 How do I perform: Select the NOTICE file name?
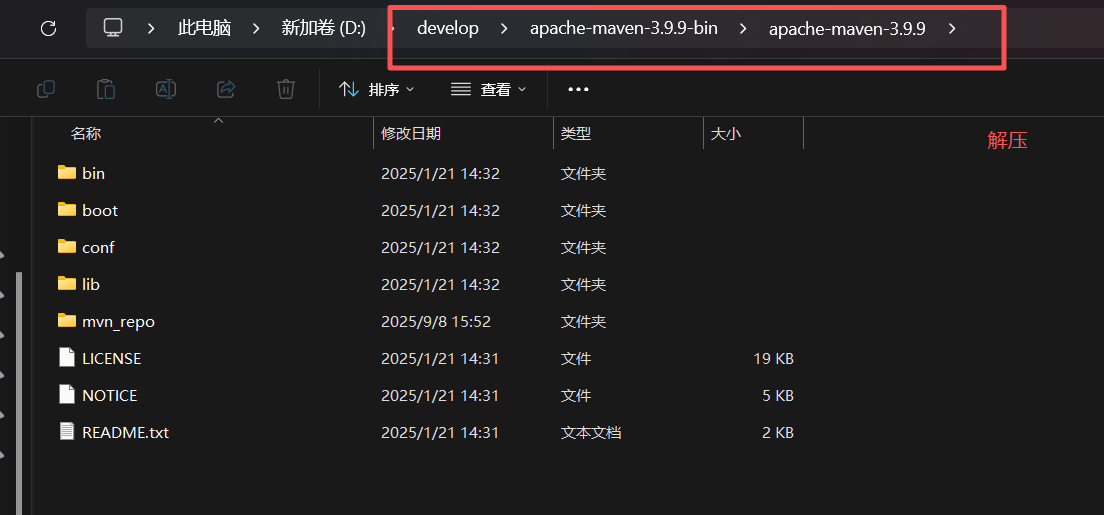pos(110,395)
